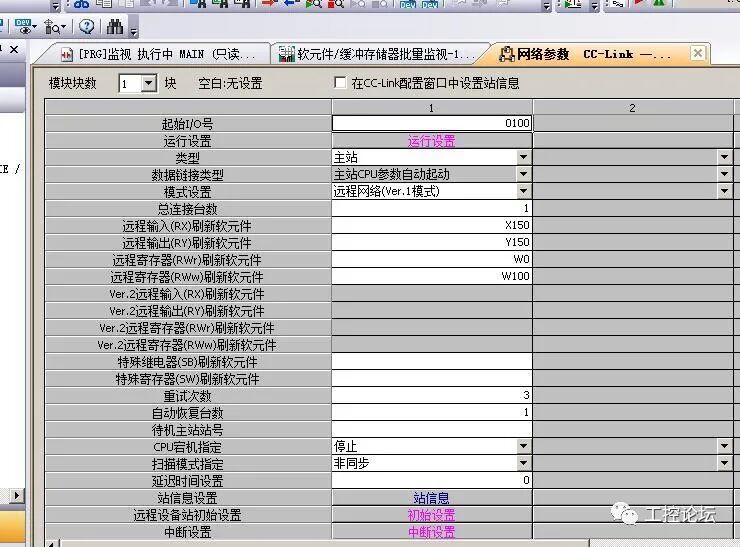Click the binoculars find icon

click(114, 27)
